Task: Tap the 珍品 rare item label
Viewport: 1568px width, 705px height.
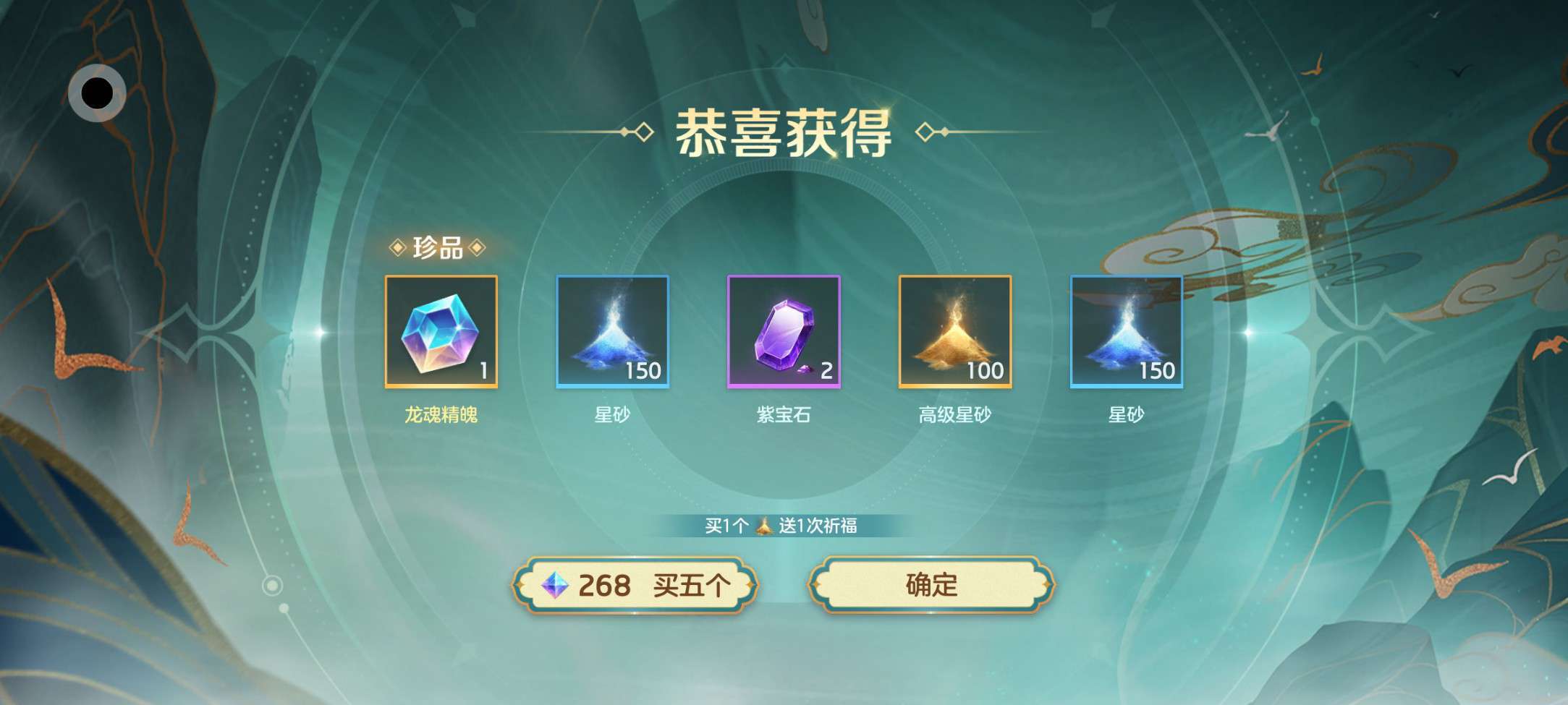Action: tap(438, 248)
